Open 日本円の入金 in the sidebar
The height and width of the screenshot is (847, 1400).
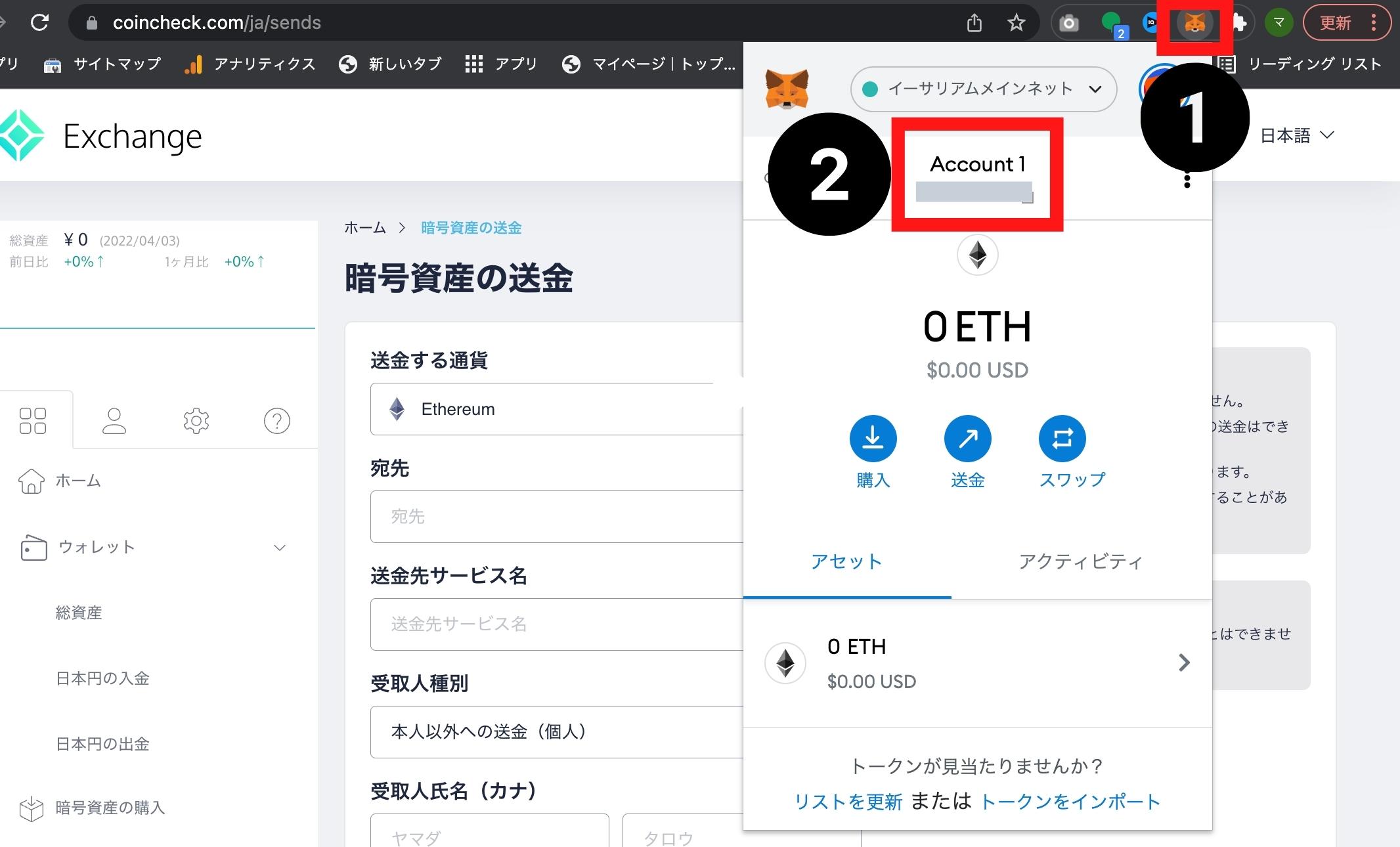[102, 678]
